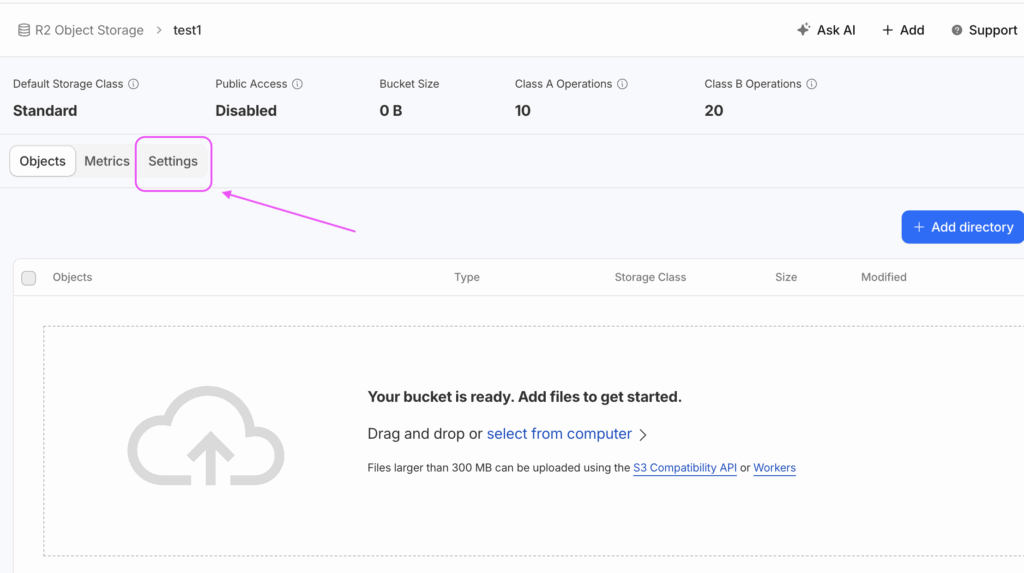Click the cloud upload icon

click(206, 437)
